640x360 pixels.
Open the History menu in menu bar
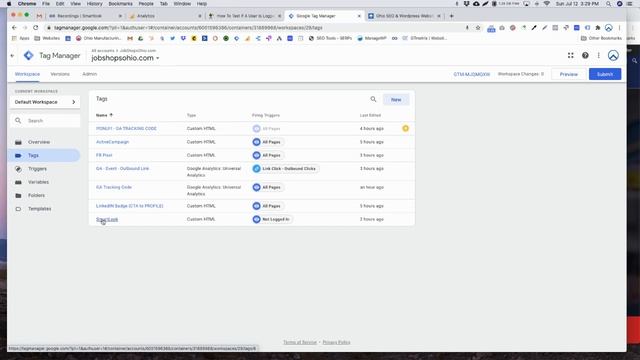94,4
